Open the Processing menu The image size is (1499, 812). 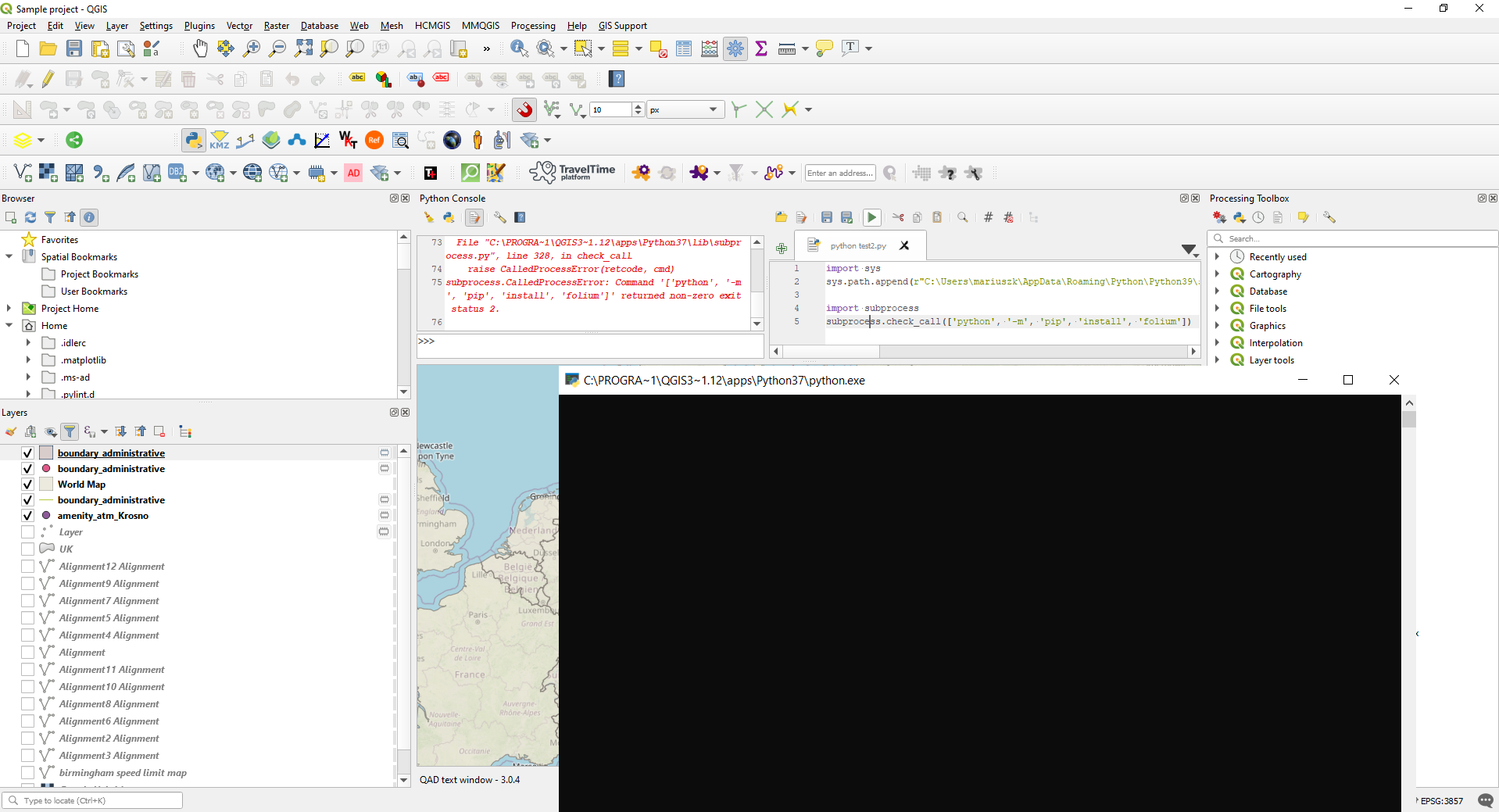(x=533, y=26)
